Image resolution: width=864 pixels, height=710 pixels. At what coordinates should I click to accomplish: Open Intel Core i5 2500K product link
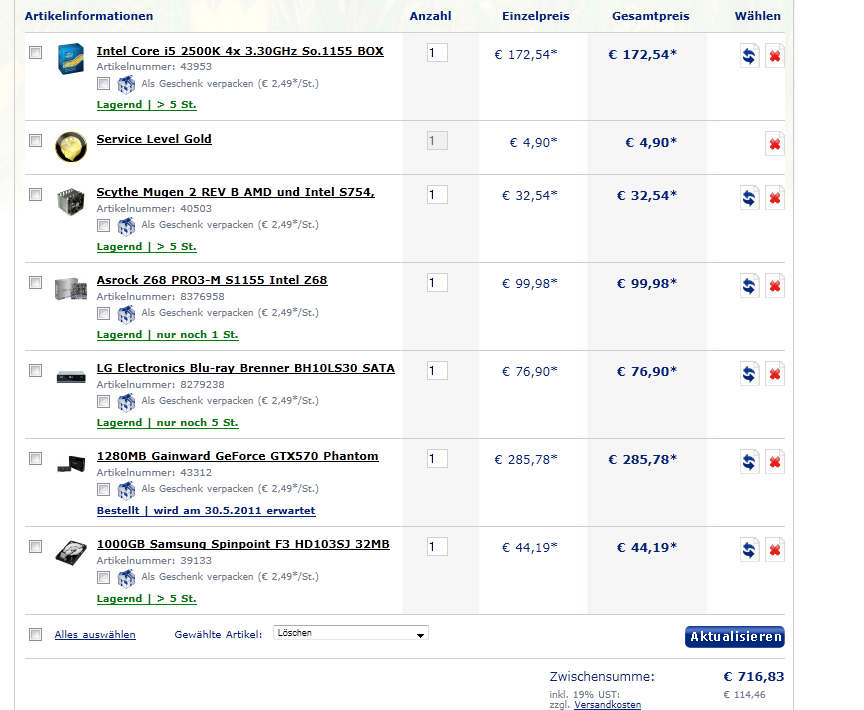click(240, 51)
